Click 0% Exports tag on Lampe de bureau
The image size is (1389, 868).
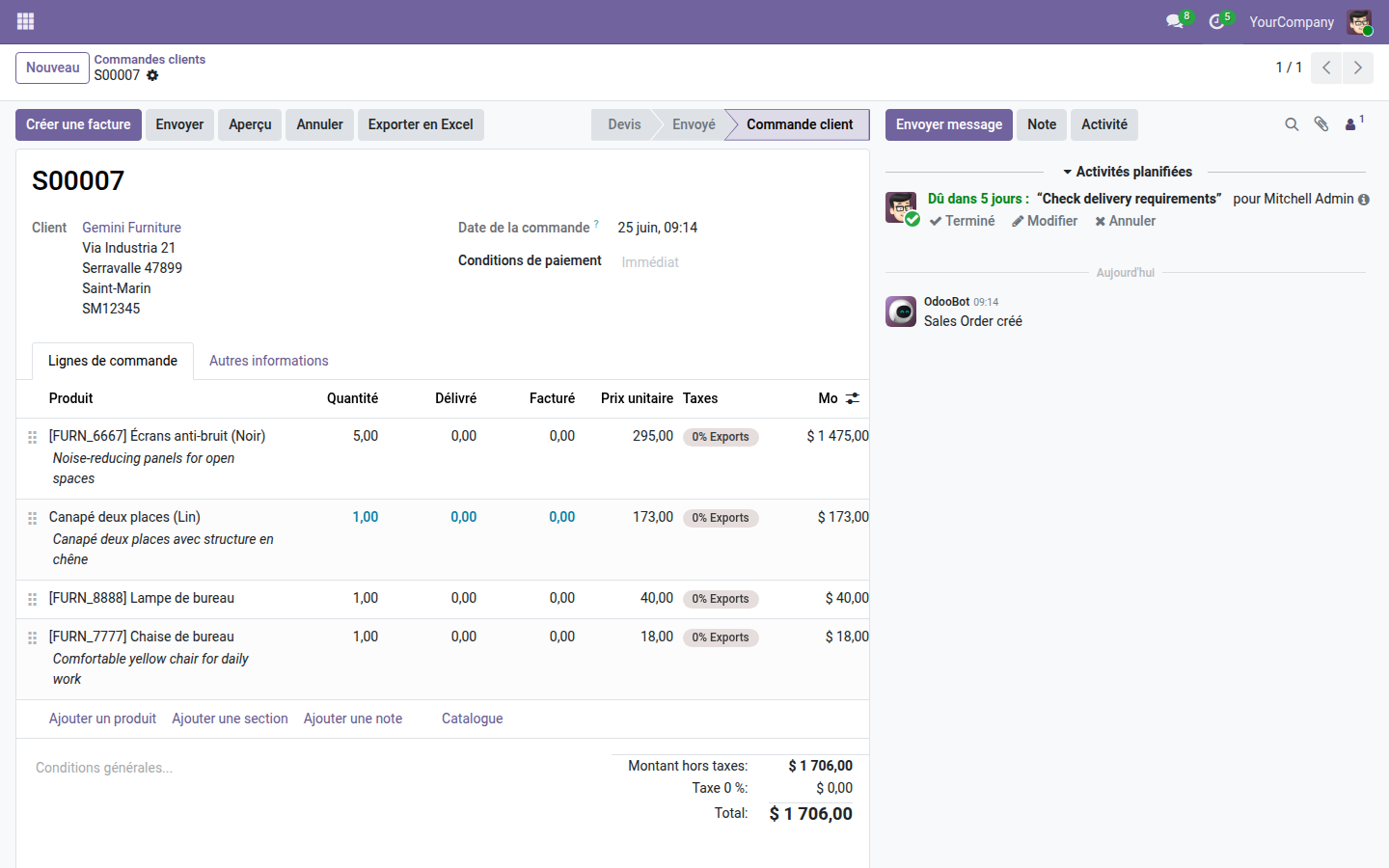click(x=721, y=599)
